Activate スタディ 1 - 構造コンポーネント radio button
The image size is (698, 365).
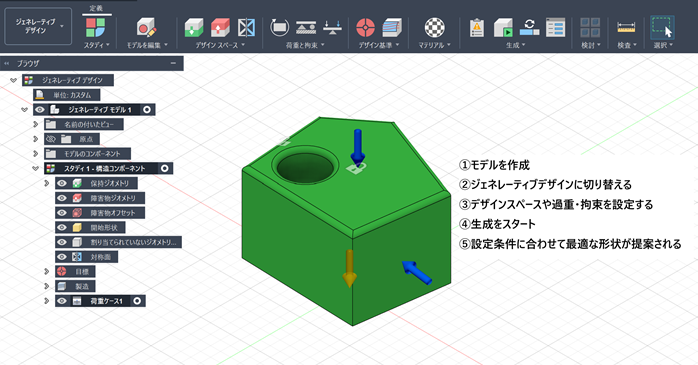pos(165,168)
